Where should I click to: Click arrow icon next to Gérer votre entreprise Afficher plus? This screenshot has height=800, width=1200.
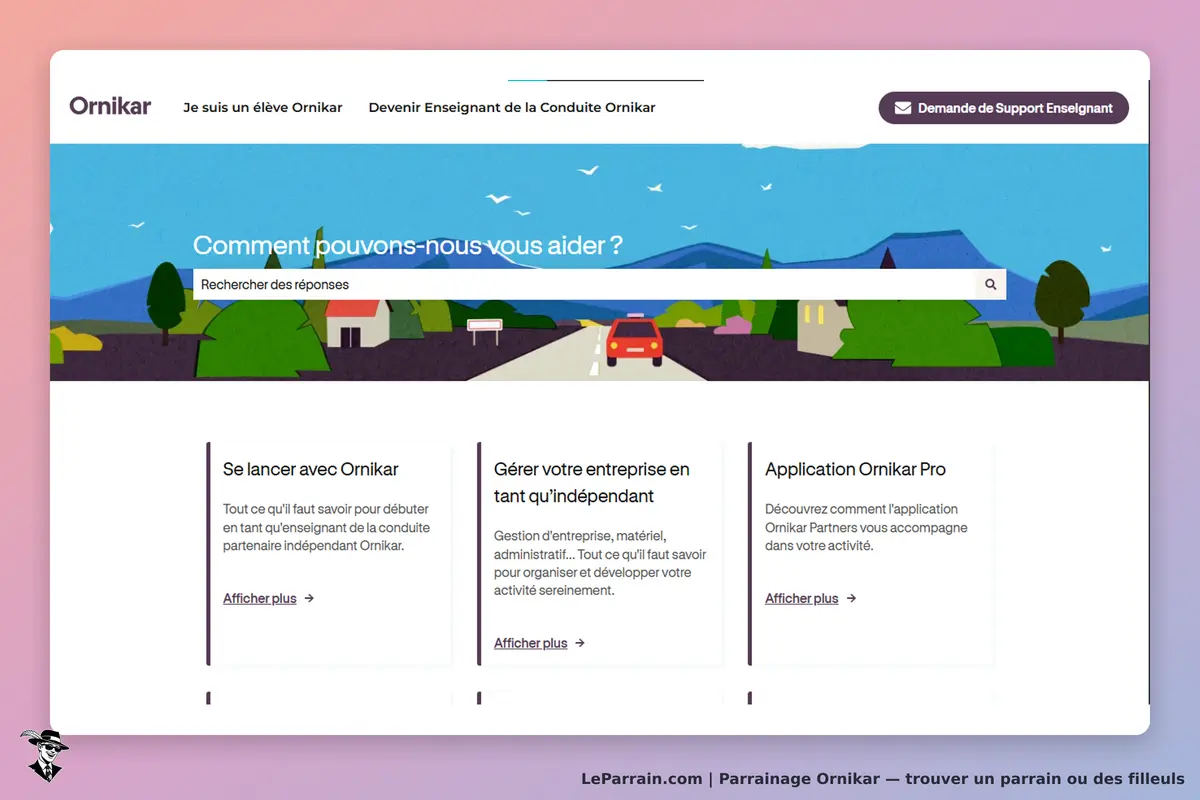click(x=580, y=643)
